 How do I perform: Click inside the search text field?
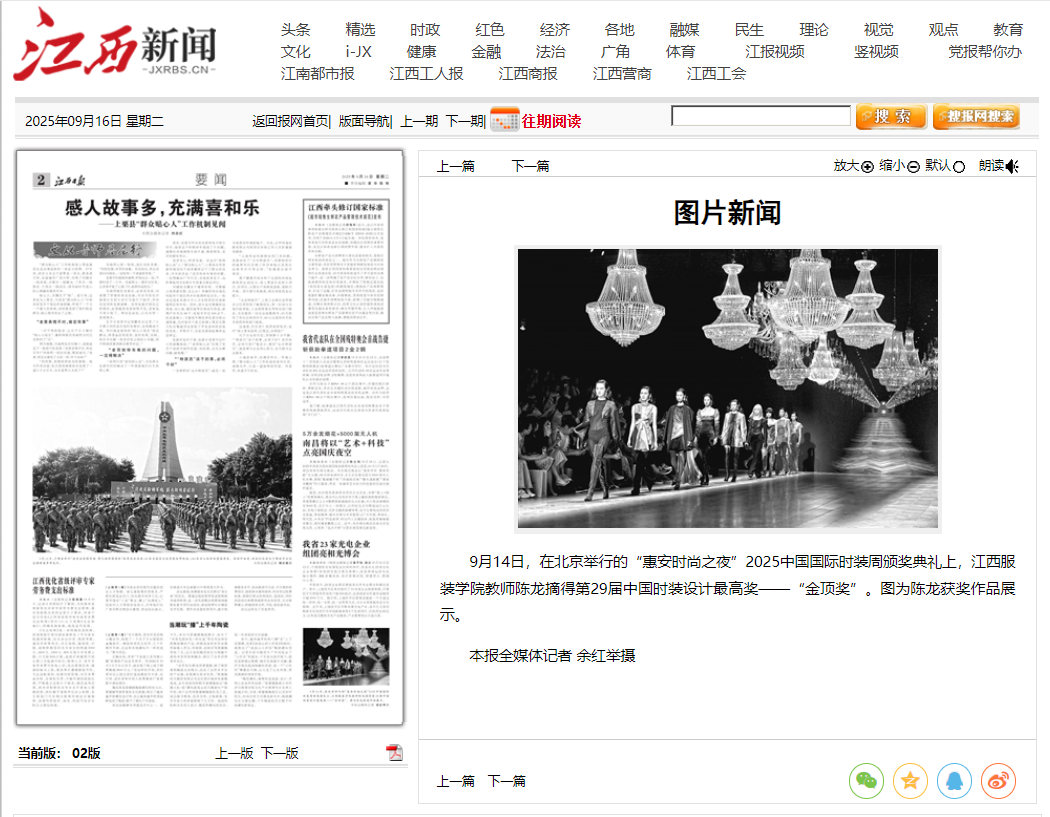point(760,117)
